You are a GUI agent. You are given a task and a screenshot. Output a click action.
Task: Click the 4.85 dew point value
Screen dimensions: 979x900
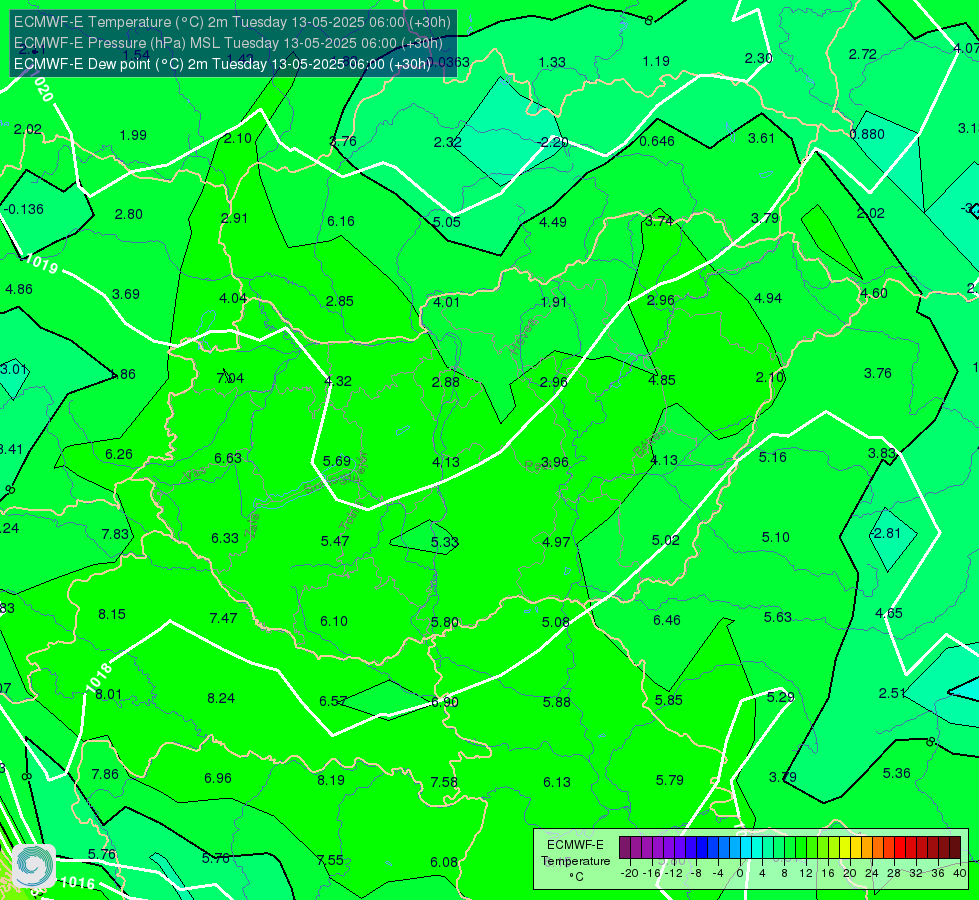[x=662, y=380]
